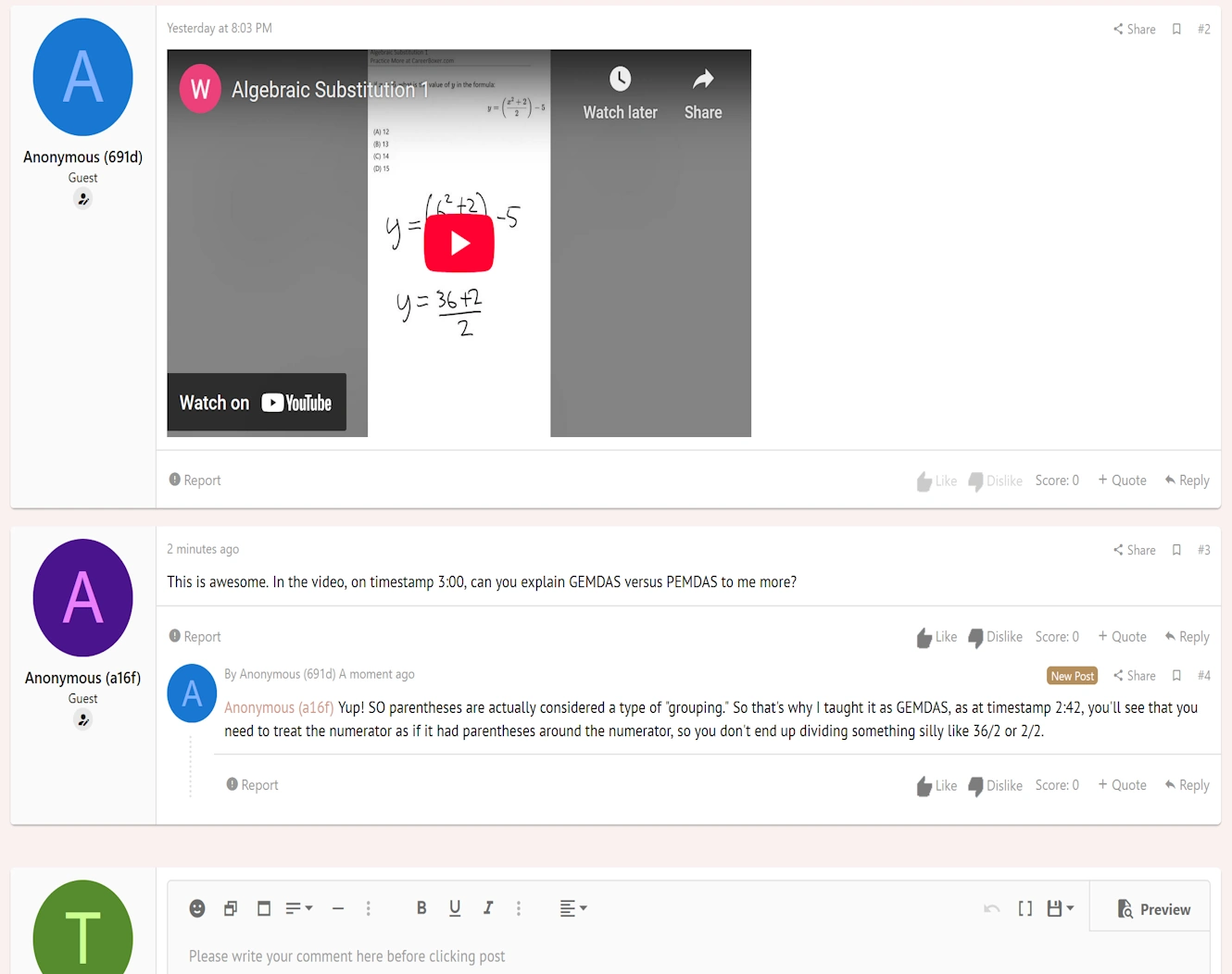Open permalink #2
1232x974 pixels.
tap(1203, 30)
